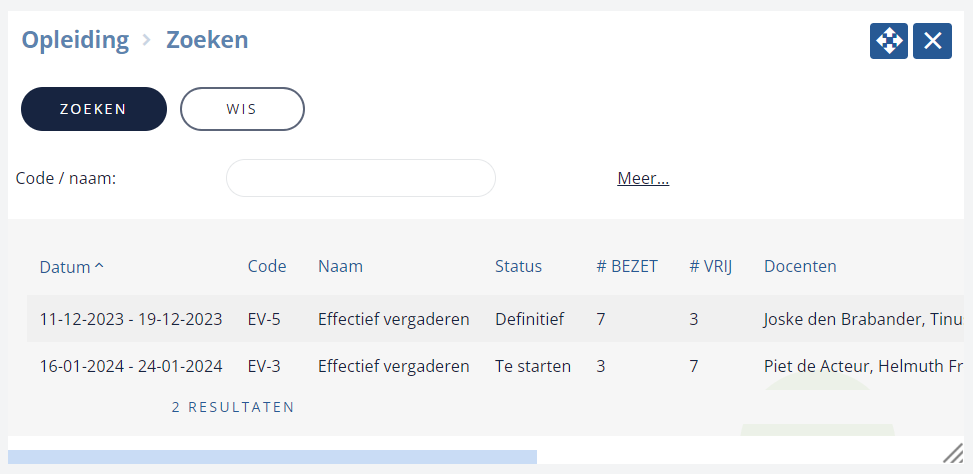
Task: Click into the Code / naam field
Action: coord(361,178)
